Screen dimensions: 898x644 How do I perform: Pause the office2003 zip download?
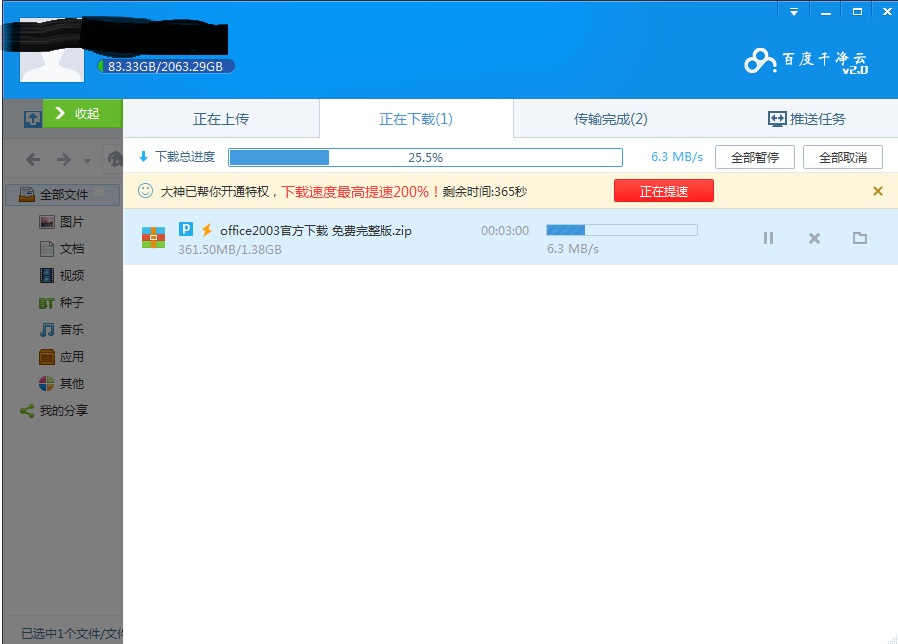point(768,238)
